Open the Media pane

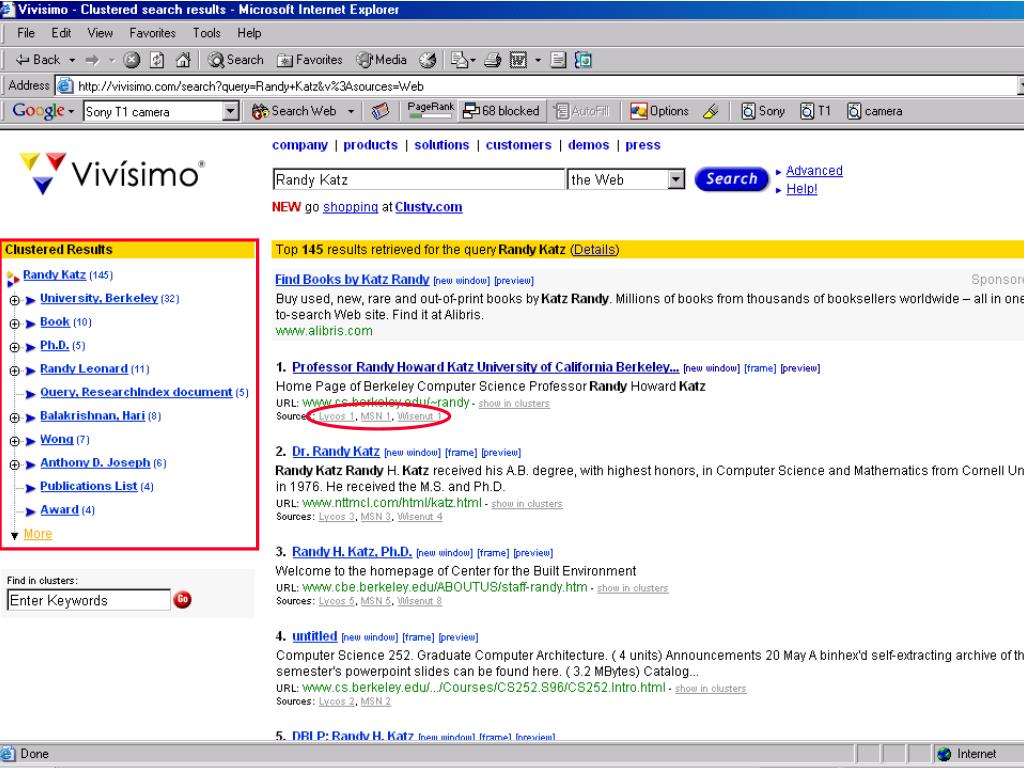click(x=382, y=60)
